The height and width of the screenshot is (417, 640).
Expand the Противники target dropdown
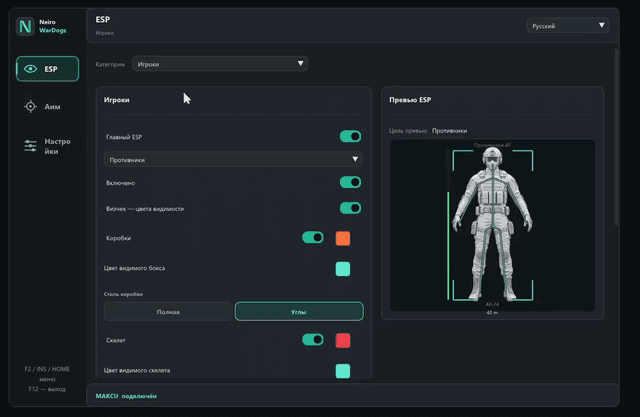(233, 160)
